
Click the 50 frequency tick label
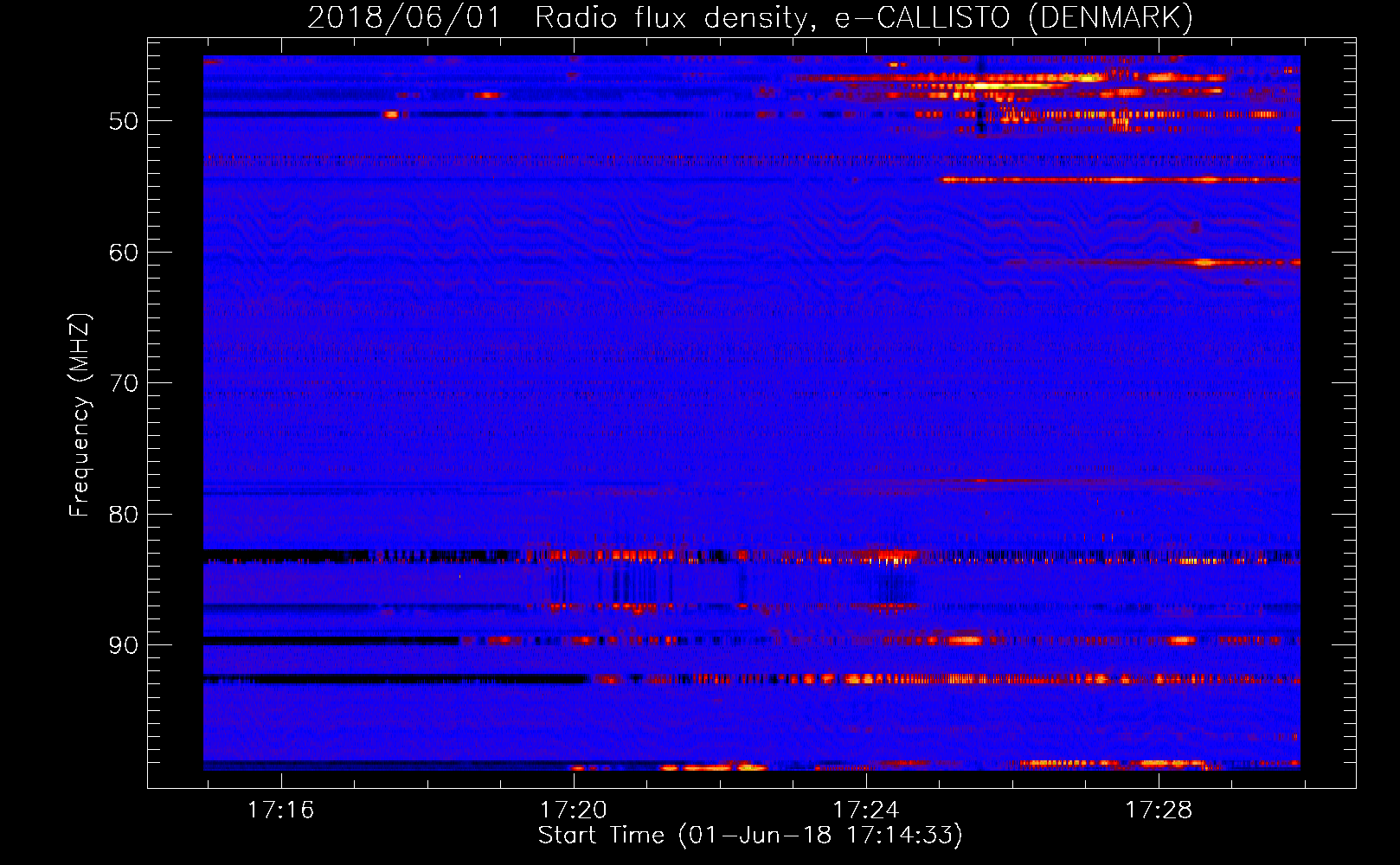pyautogui.click(x=124, y=121)
